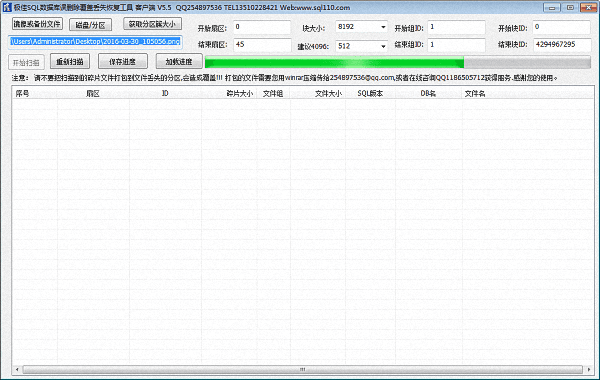Click the app icon in the title bar

[7, 7]
